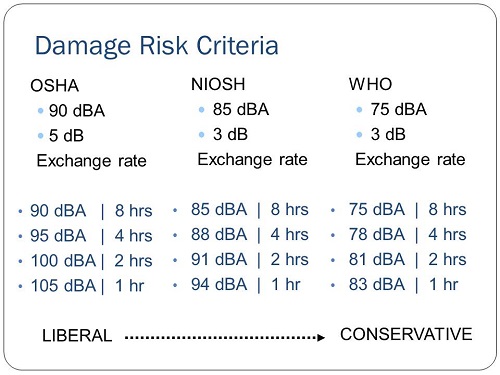Viewport: 500px width, 375px height.
Task: Click the OSHA Exchange rate text
Action: click(92, 161)
